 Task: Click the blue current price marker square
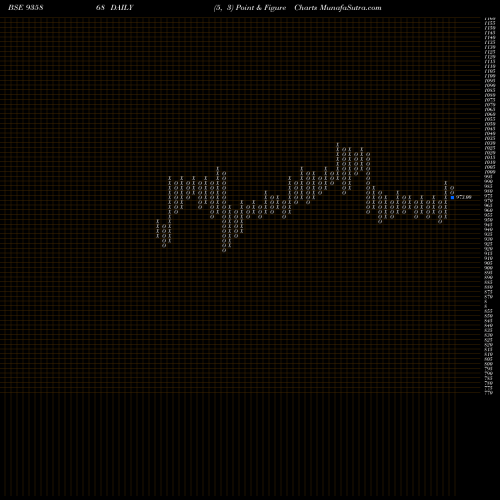pos(452,197)
